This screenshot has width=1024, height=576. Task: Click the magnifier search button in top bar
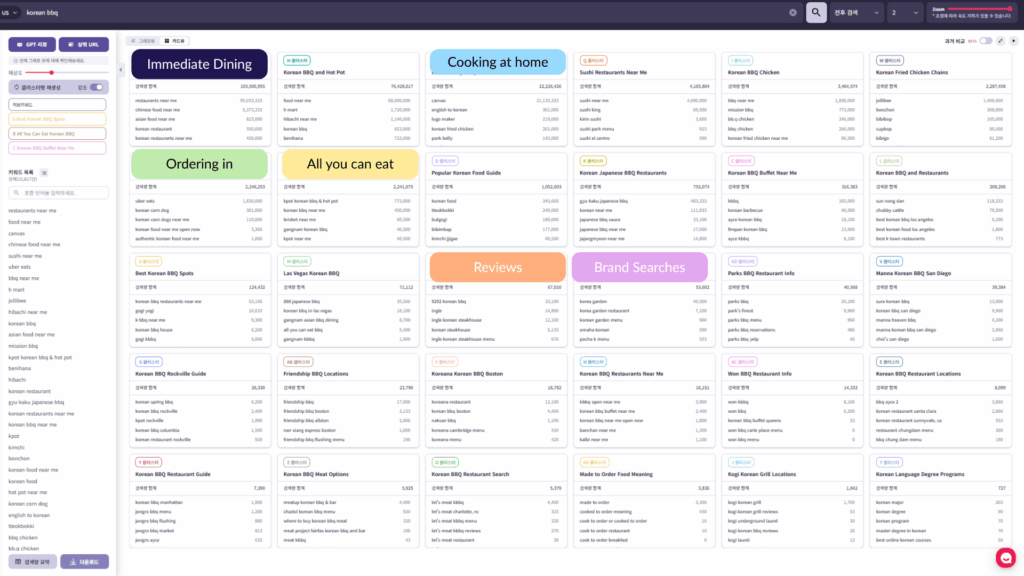click(816, 12)
